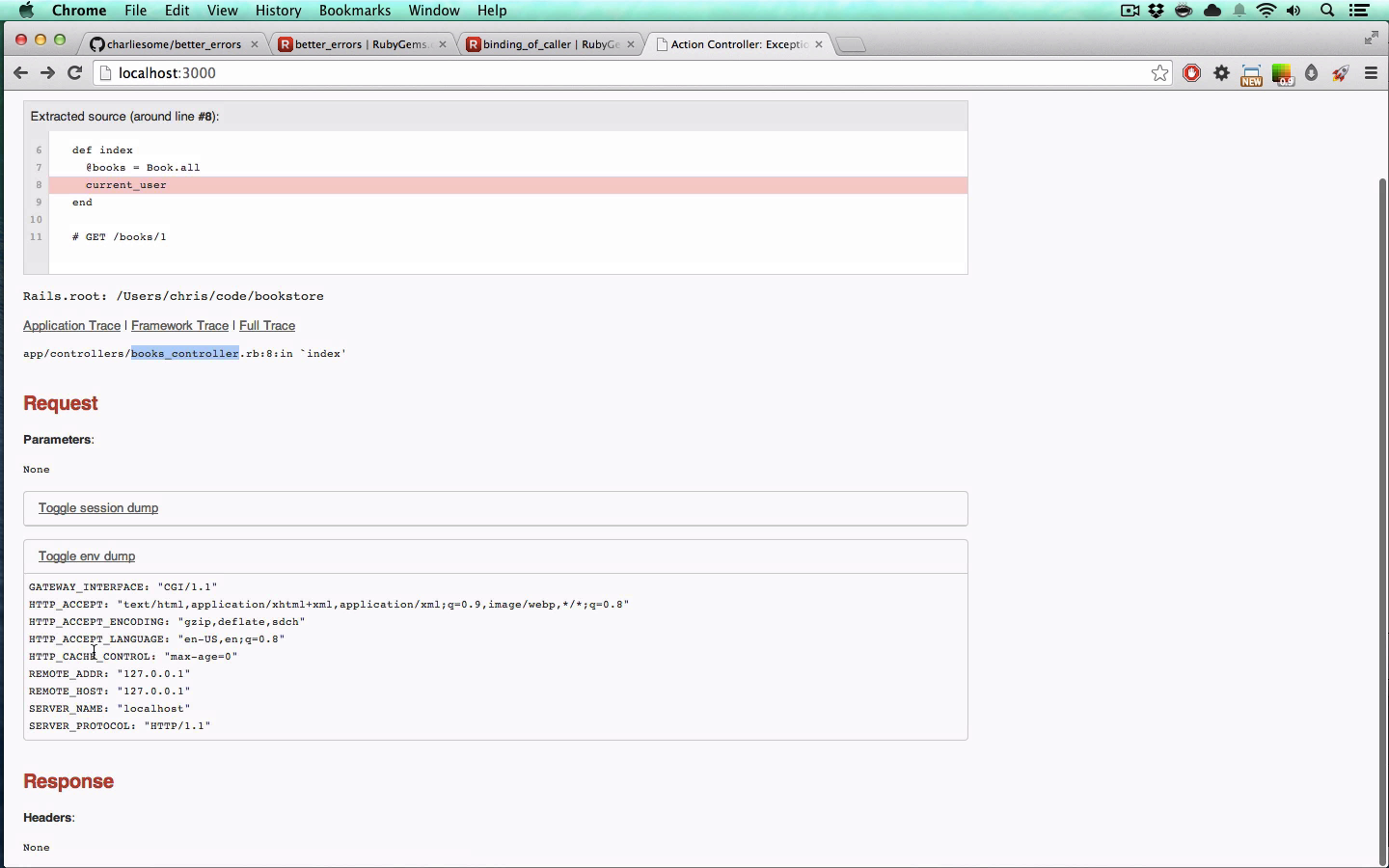Click the browser back arrow

(x=20, y=73)
